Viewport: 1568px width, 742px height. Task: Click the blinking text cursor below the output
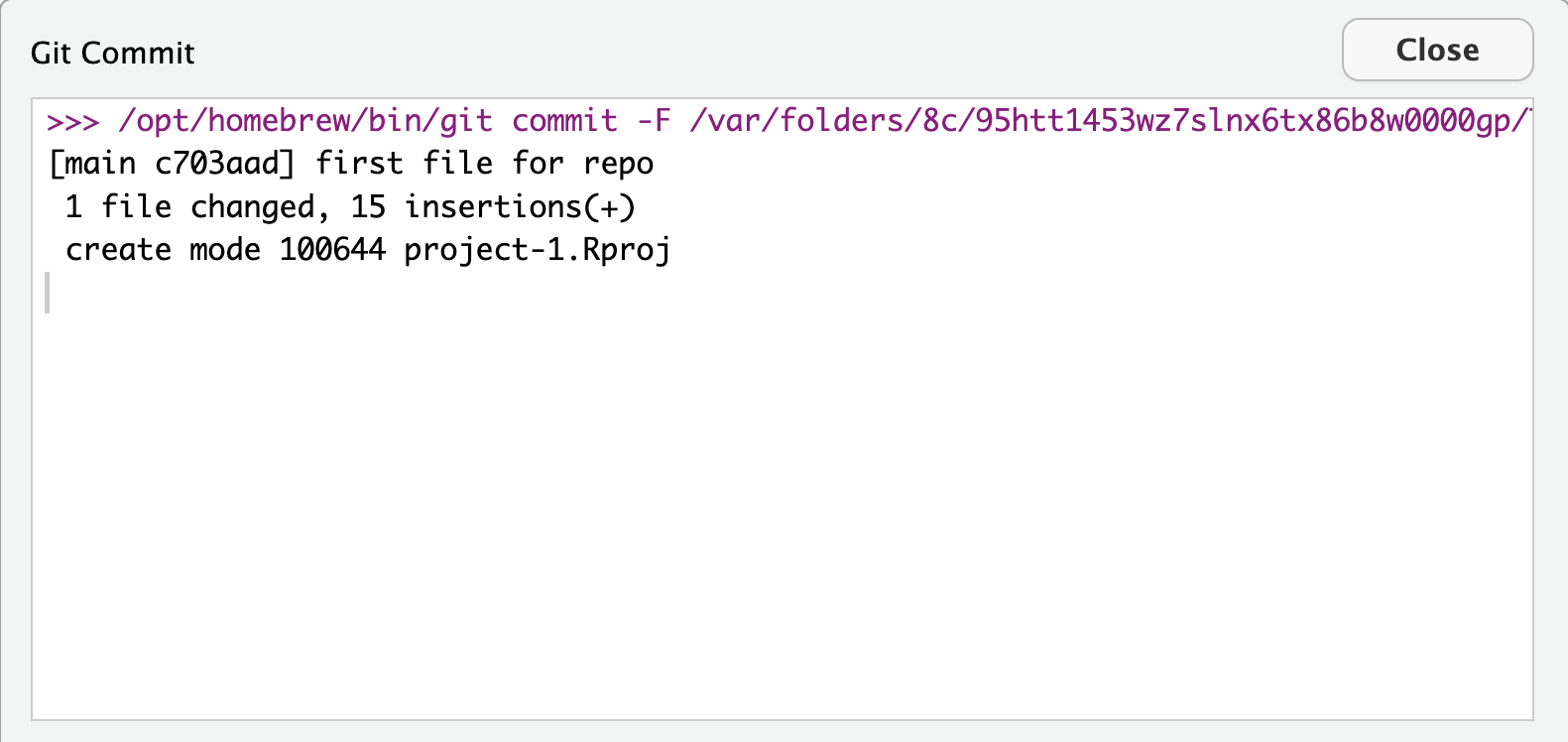pos(47,293)
